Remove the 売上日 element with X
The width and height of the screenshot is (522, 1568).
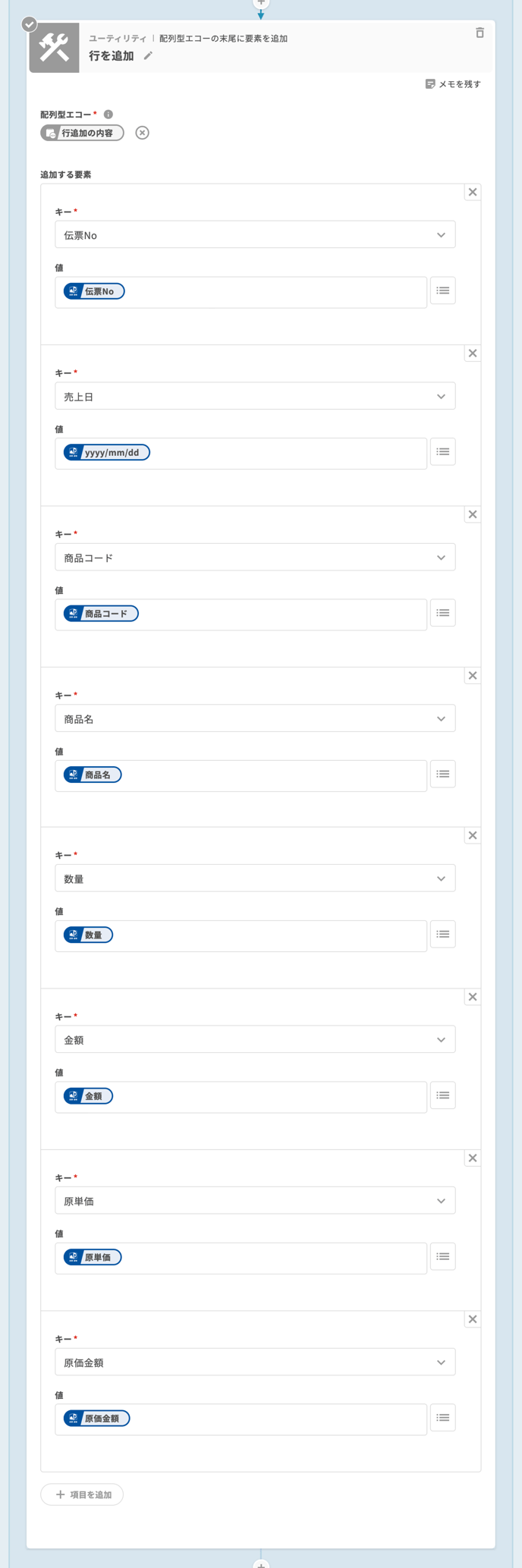pyautogui.click(x=473, y=354)
